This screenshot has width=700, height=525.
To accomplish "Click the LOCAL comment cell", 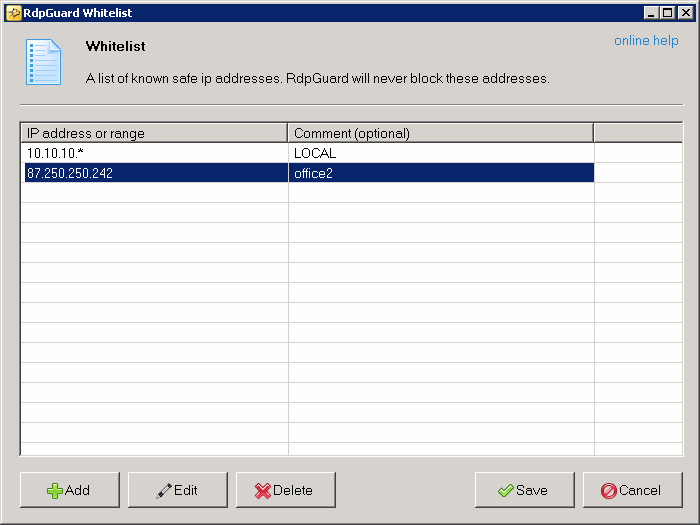I will 441,153.
